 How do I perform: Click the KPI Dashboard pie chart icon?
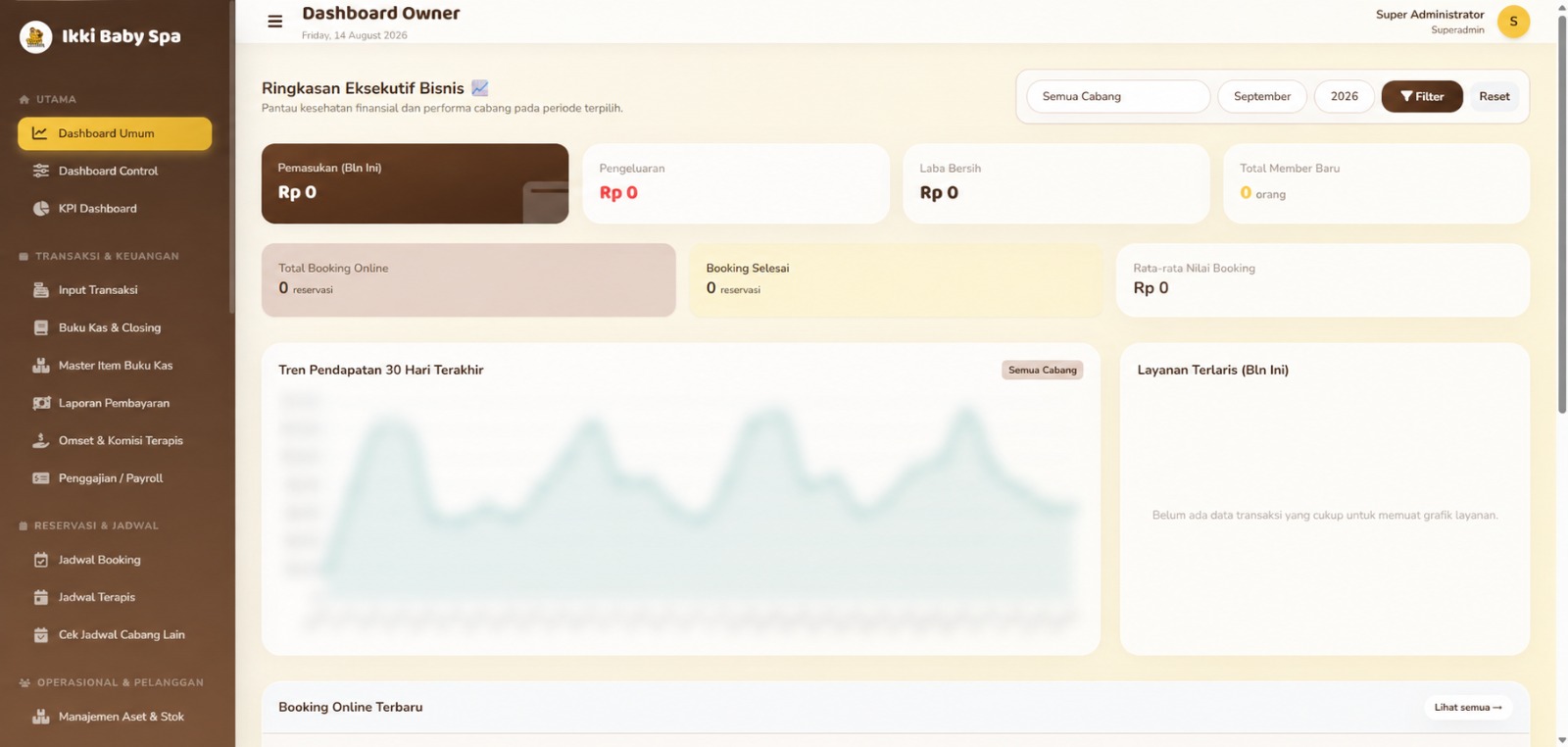click(41, 209)
